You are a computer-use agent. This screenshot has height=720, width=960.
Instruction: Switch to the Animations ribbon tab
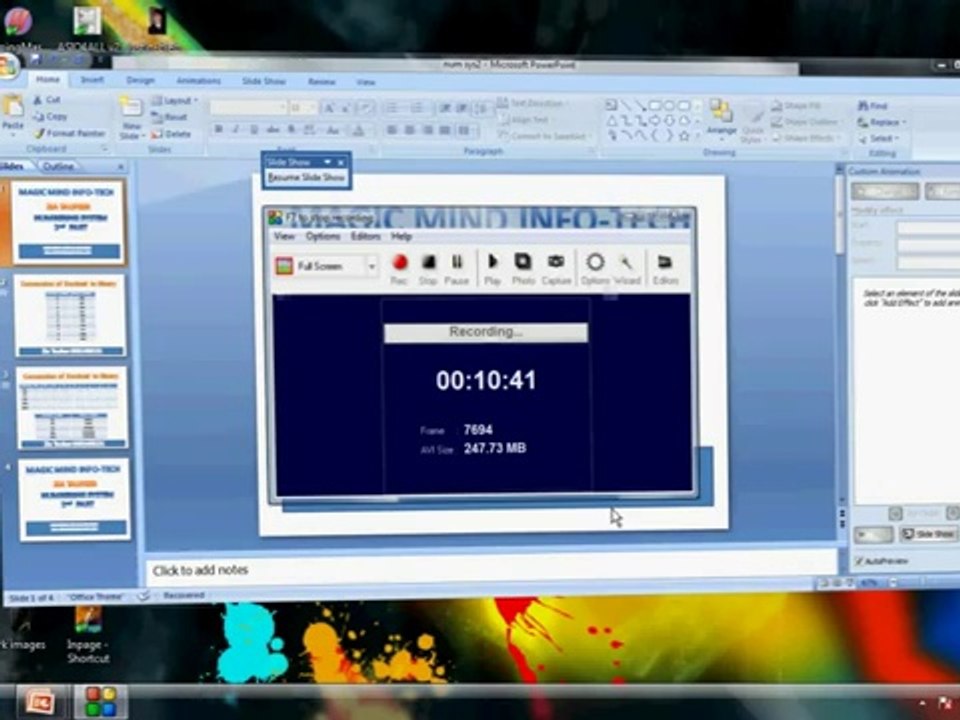click(198, 81)
